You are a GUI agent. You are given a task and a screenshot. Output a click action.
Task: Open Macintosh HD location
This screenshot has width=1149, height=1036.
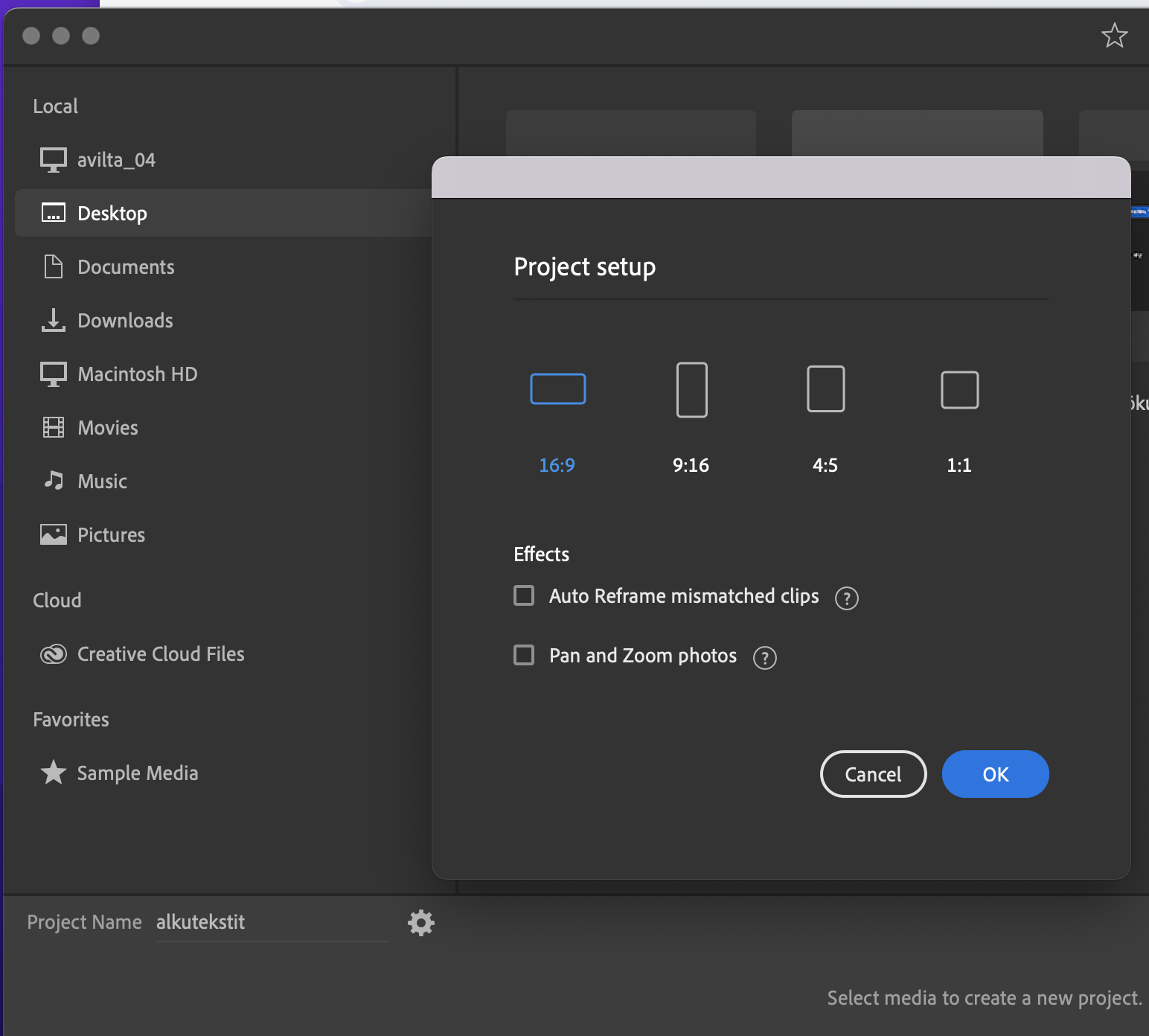137,374
